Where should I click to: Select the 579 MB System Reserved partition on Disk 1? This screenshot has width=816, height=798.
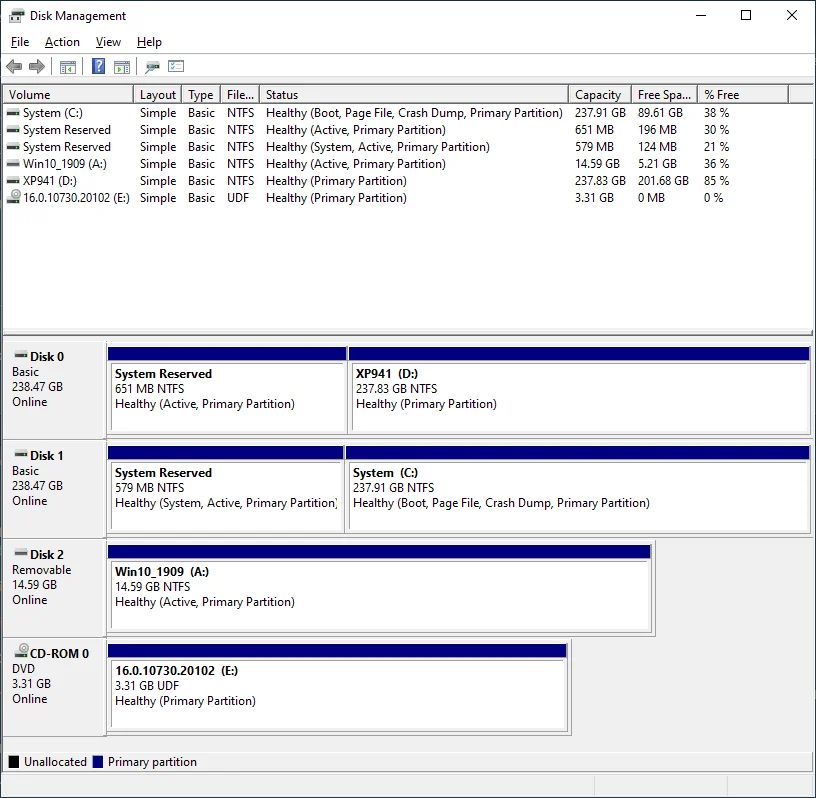pyautogui.click(x=226, y=489)
